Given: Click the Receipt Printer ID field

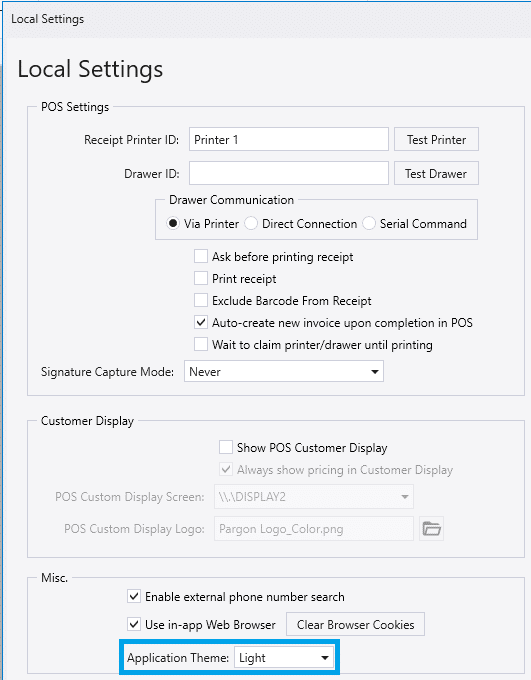Looking at the screenshot, I should 288,139.
